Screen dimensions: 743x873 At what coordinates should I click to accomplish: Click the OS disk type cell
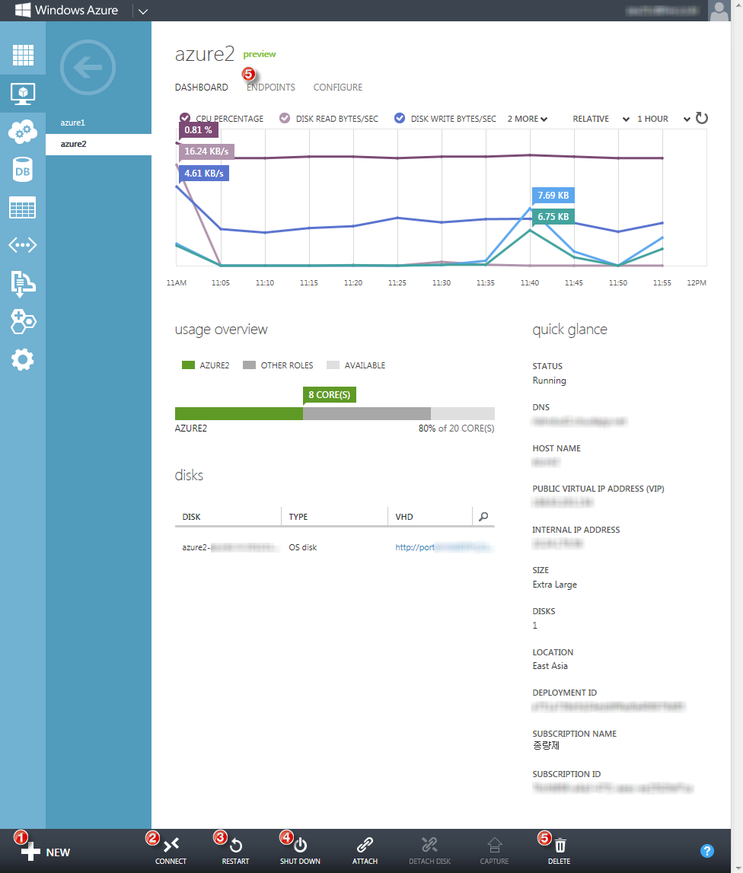click(303, 547)
